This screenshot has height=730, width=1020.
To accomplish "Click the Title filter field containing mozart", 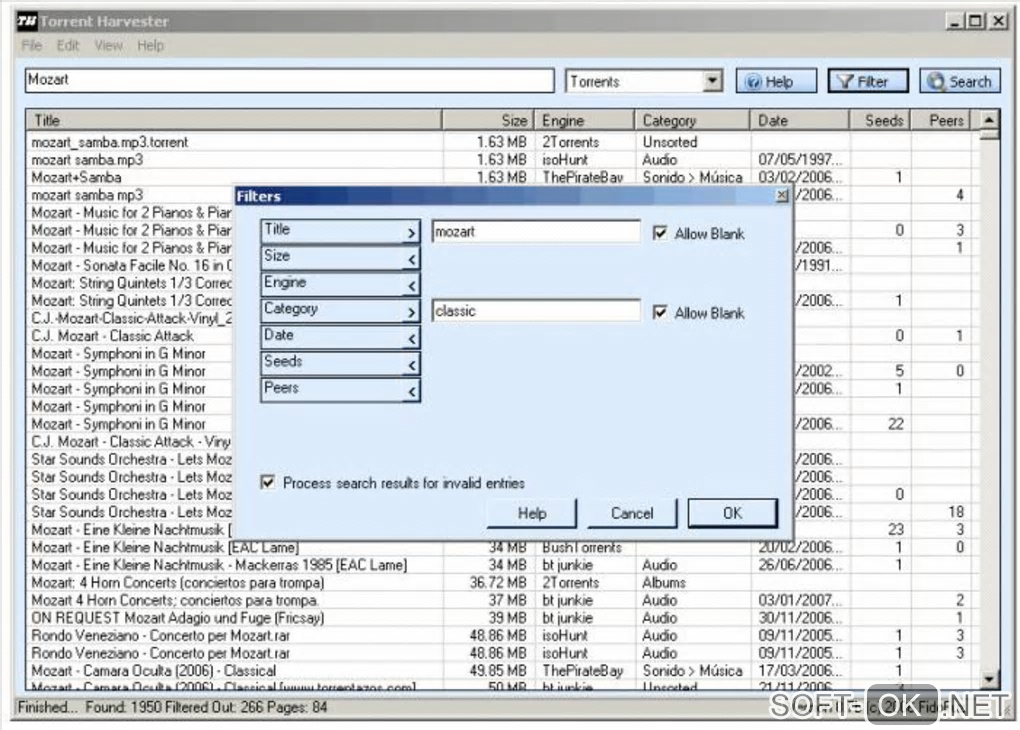I will click(x=536, y=232).
